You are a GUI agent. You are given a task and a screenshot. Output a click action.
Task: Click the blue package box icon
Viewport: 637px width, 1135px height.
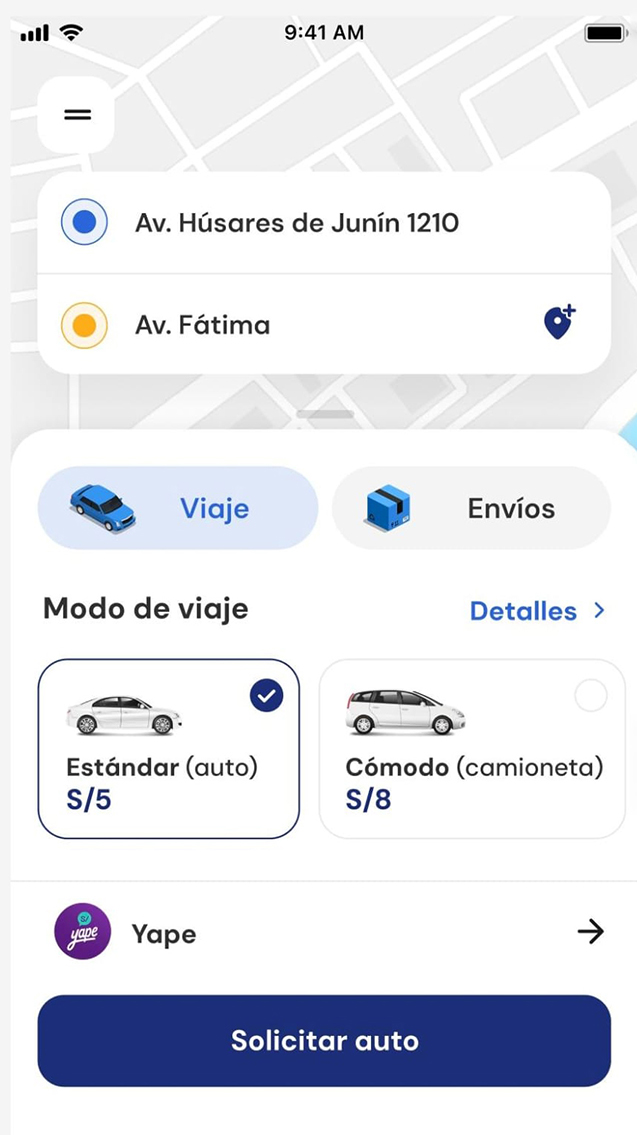coord(387,508)
